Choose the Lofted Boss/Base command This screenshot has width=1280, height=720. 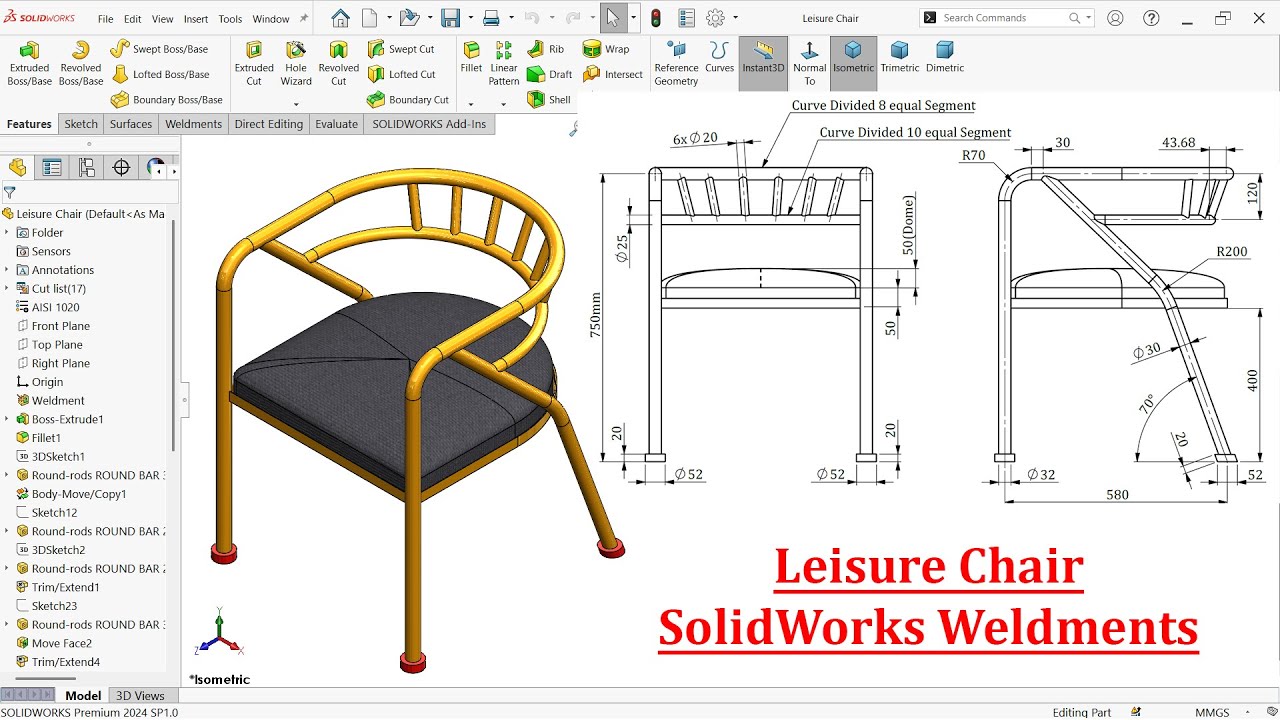160,74
